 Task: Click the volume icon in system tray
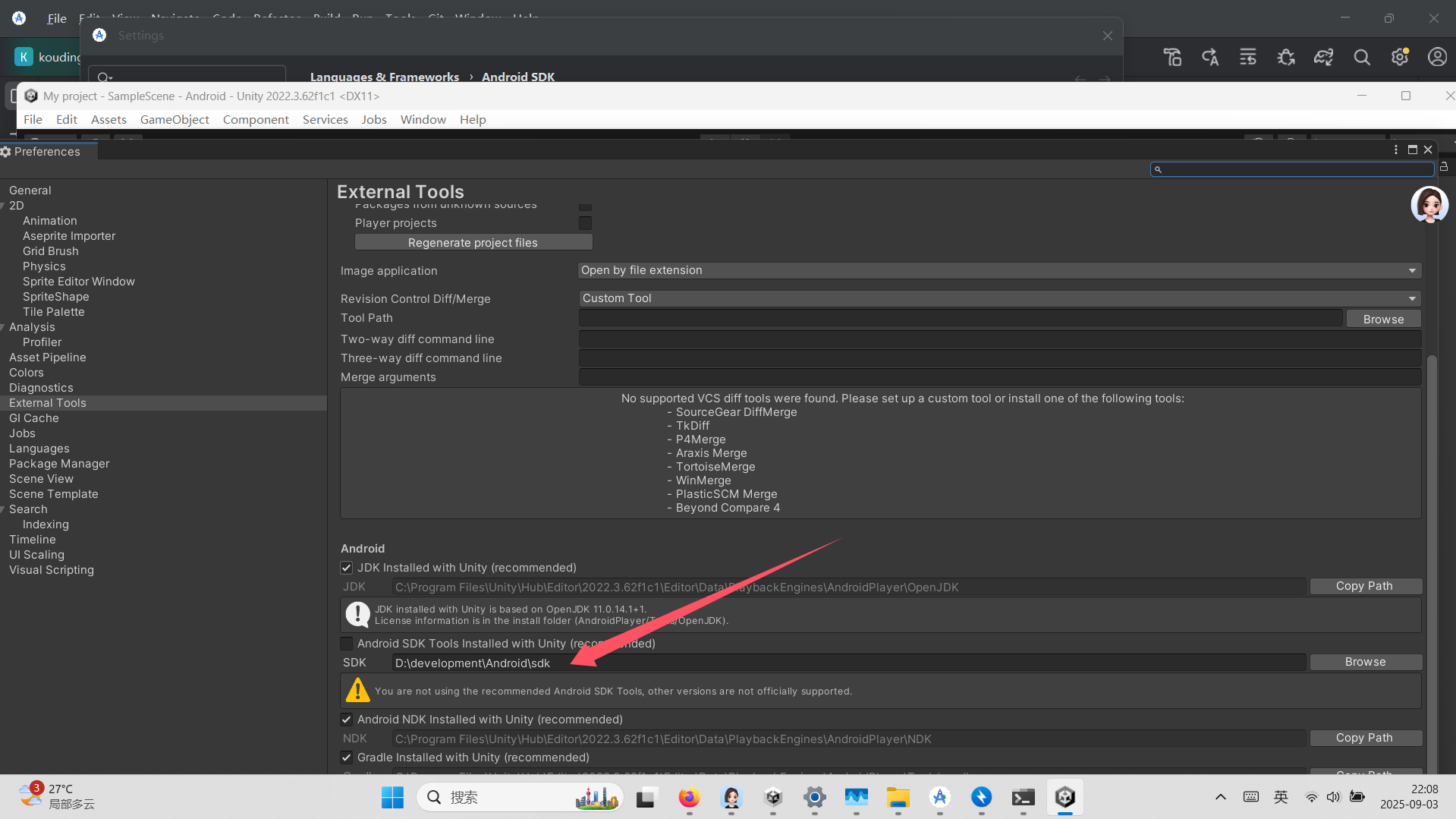[x=1334, y=797]
